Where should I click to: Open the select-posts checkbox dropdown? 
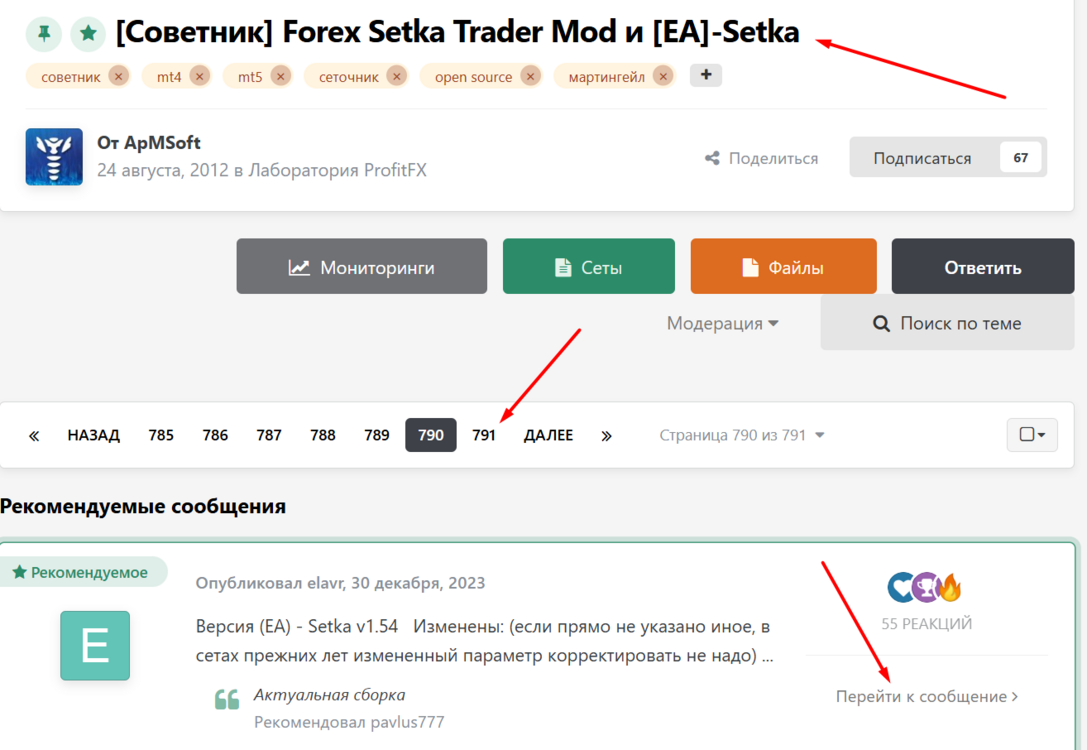tap(1032, 435)
